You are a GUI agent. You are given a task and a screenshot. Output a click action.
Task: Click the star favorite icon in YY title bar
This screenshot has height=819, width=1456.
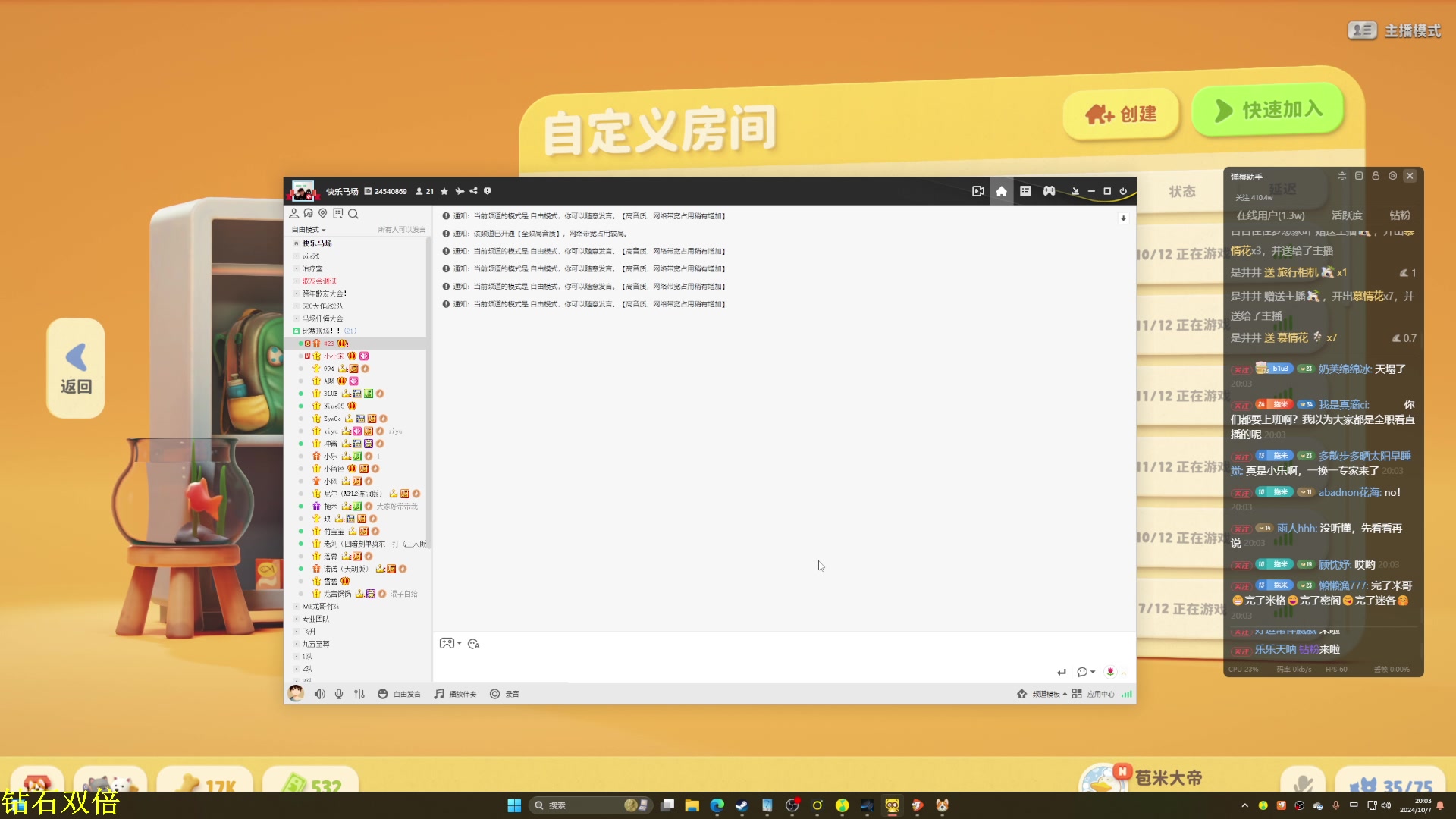[444, 191]
